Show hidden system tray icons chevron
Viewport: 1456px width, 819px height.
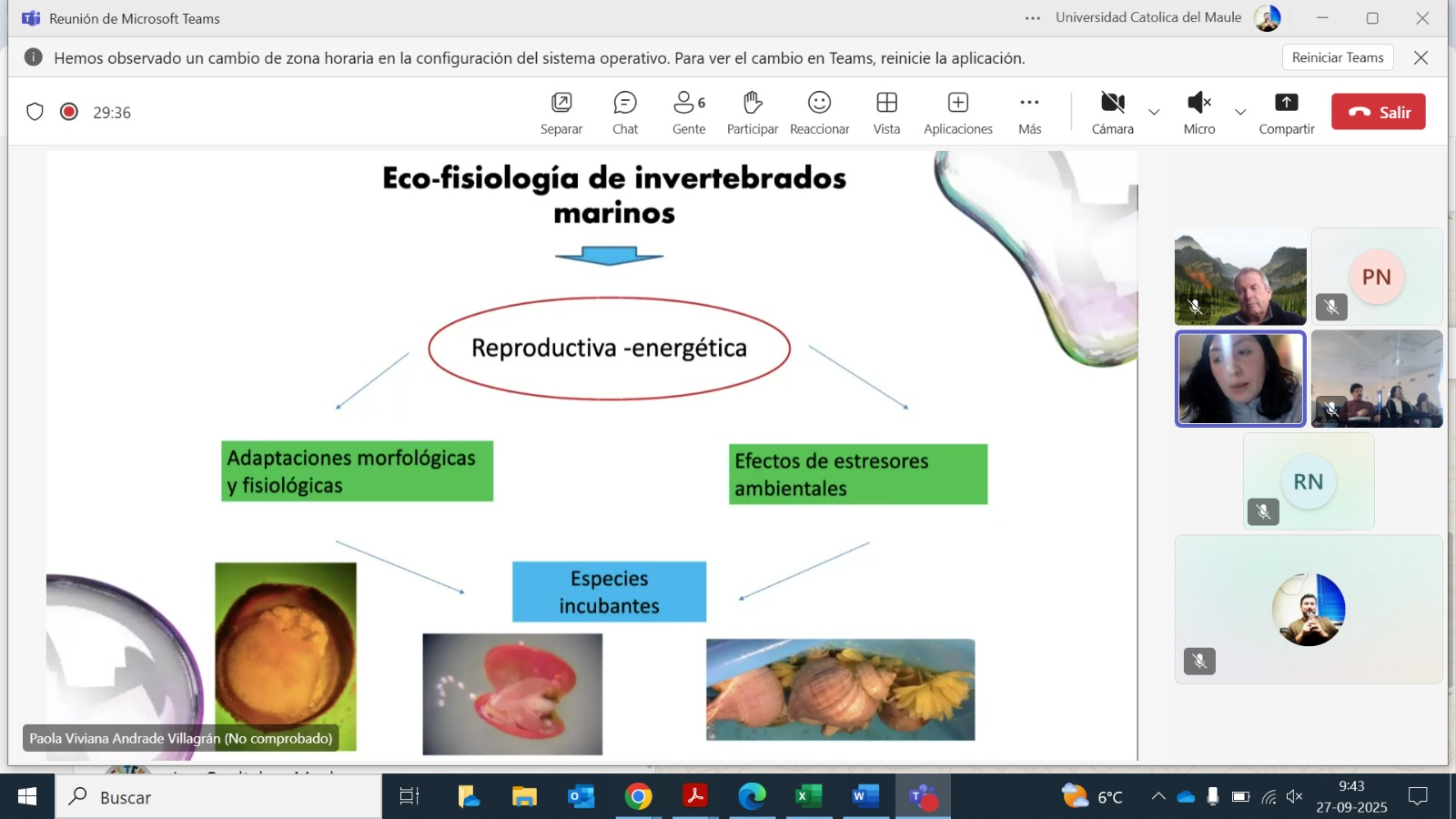click(1158, 797)
